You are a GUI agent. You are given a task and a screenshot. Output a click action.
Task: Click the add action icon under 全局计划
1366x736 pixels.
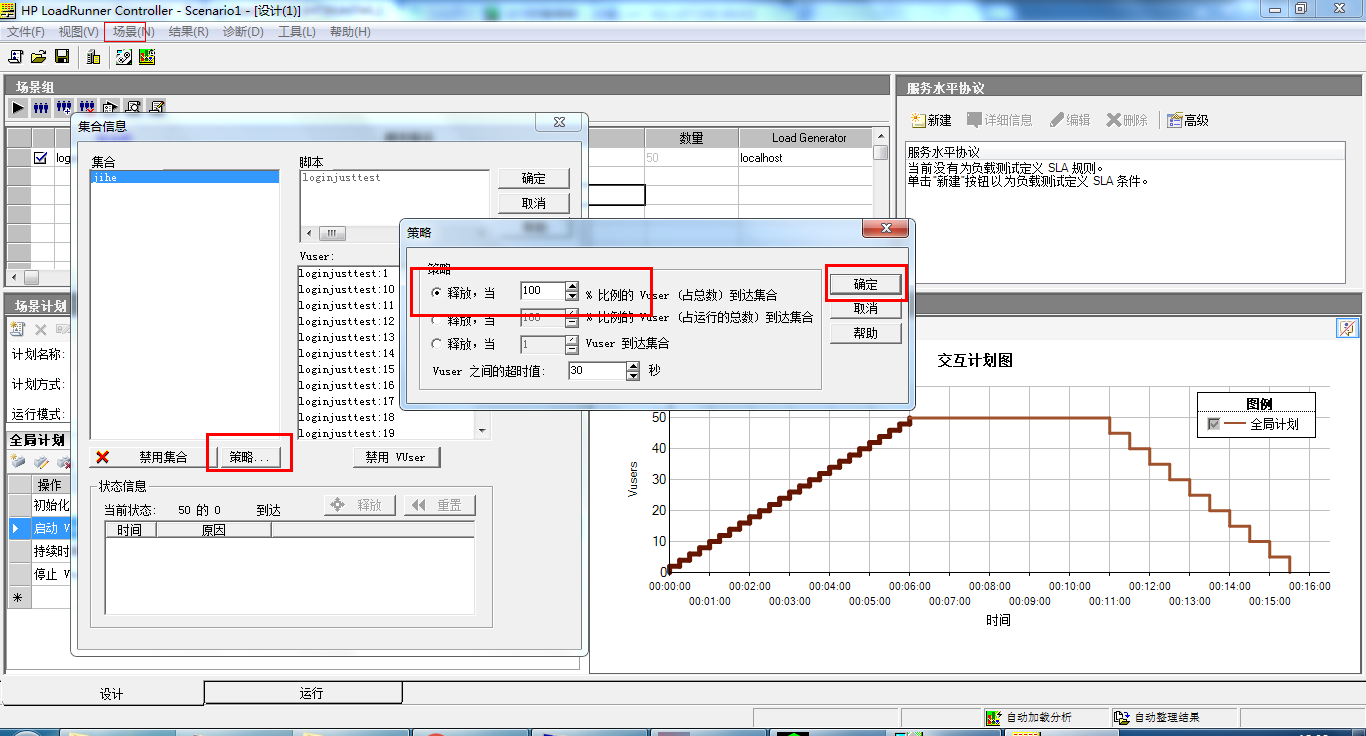click(x=18, y=462)
